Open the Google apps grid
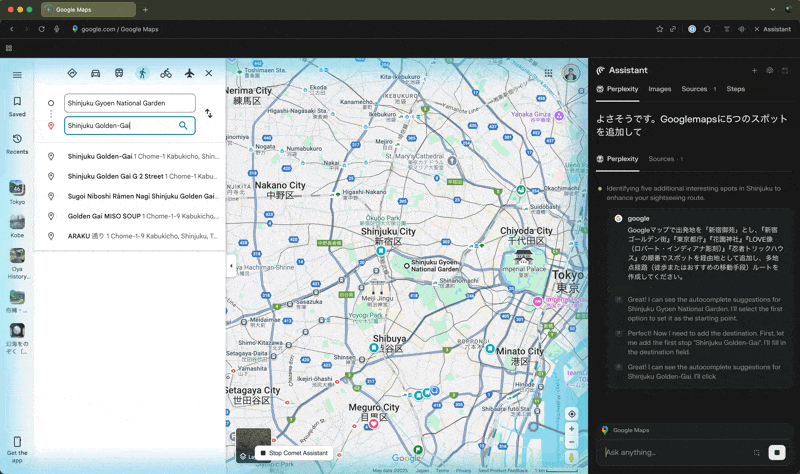This screenshot has height=474, width=800. pos(548,73)
